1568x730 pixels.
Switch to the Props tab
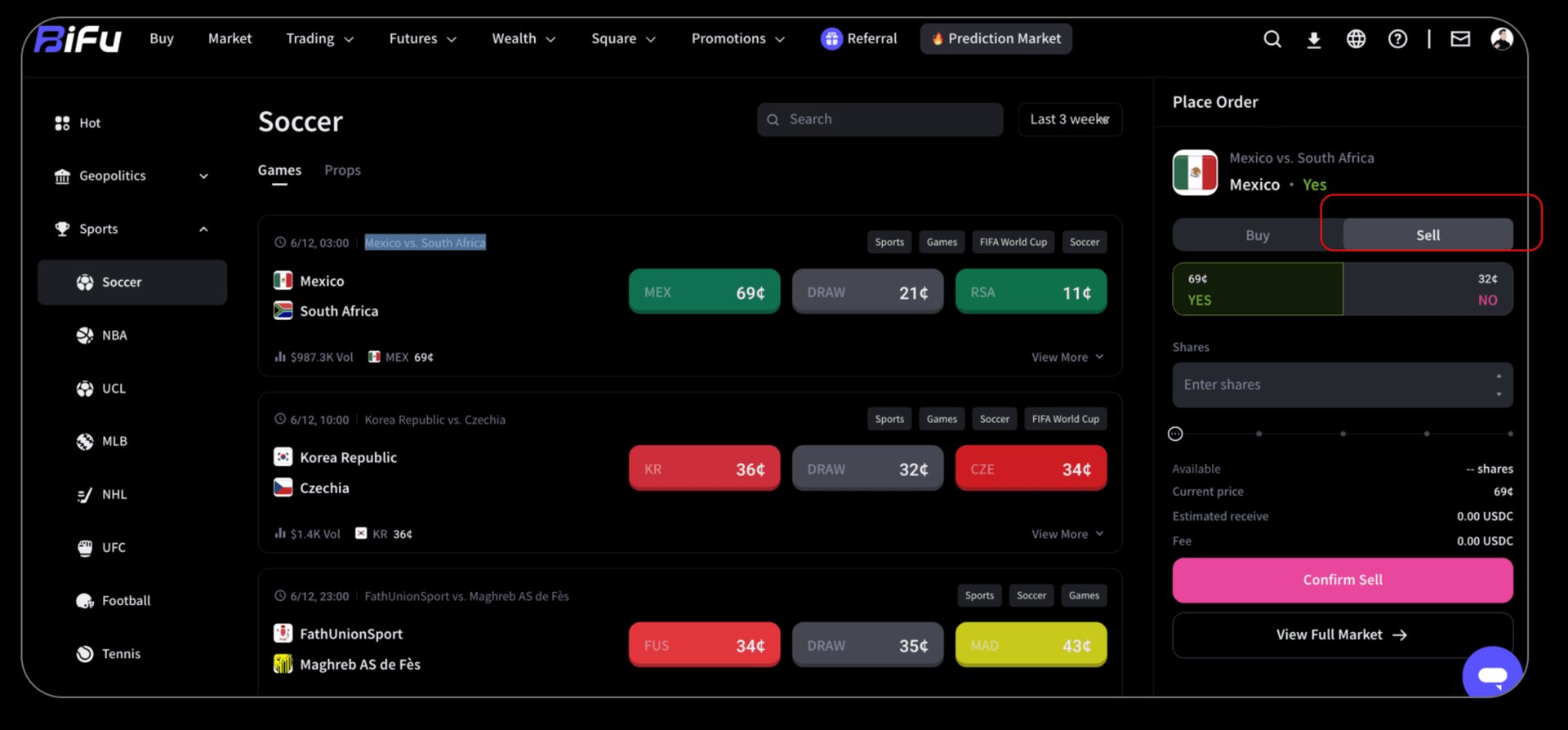342,171
